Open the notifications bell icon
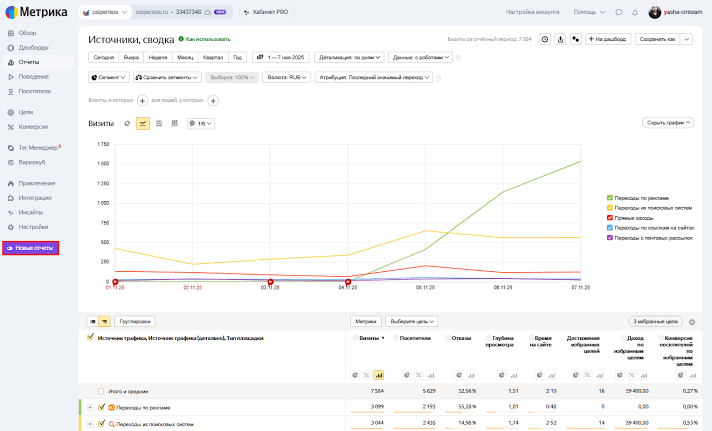Screen dimensions: 712x431 635,12
